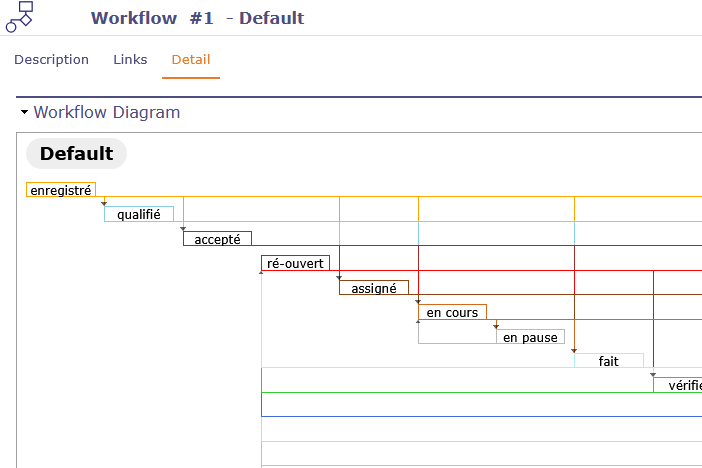The image size is (702, 468).
Task: Click the accepté status box
Action: 217,238
